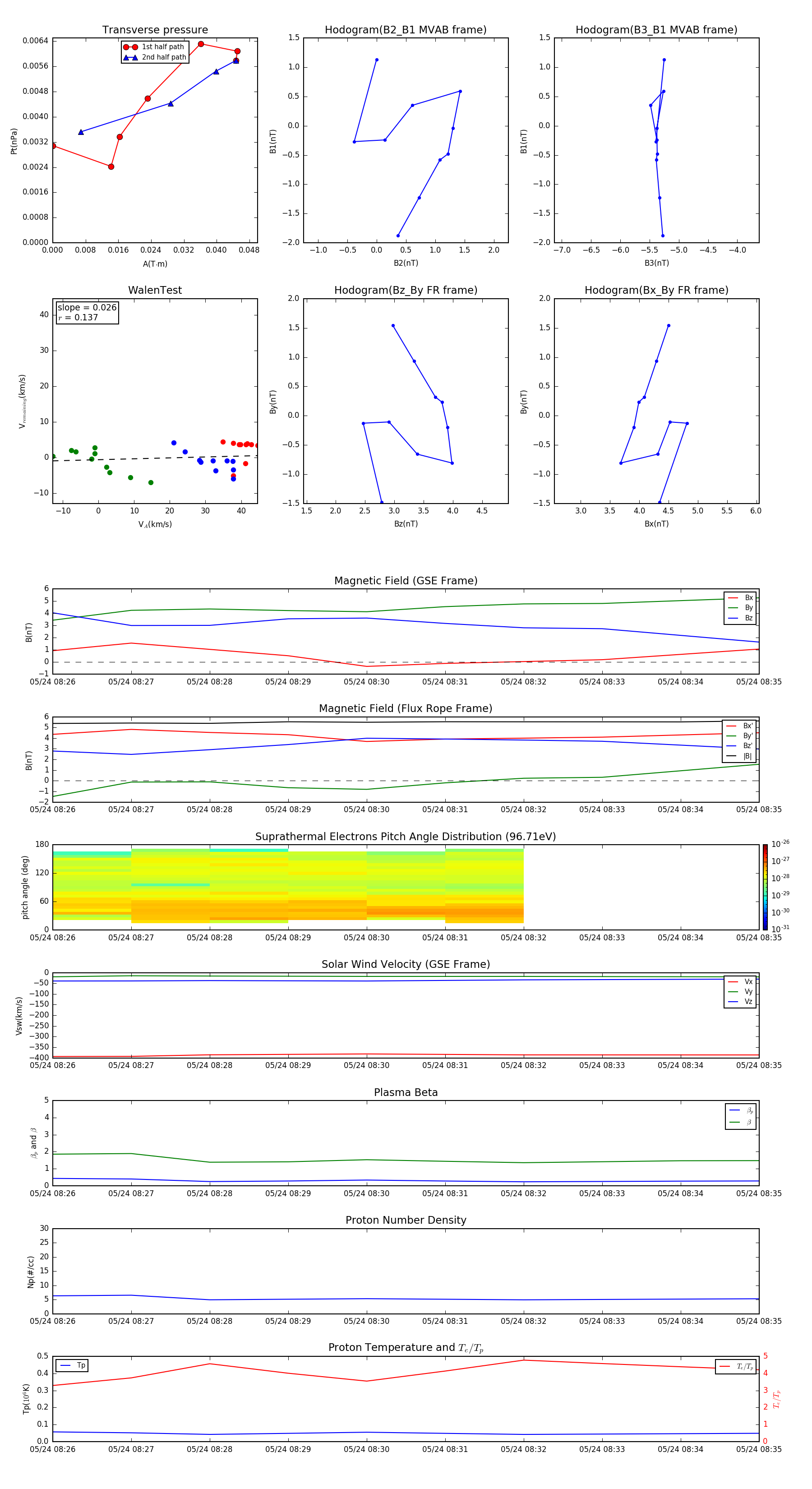Click the 'Hodogram(B2_B1 MVAB frame)' title
The height and width of the screenshot is (1489, 812).
pyautogui.click(x=406, y=30)
